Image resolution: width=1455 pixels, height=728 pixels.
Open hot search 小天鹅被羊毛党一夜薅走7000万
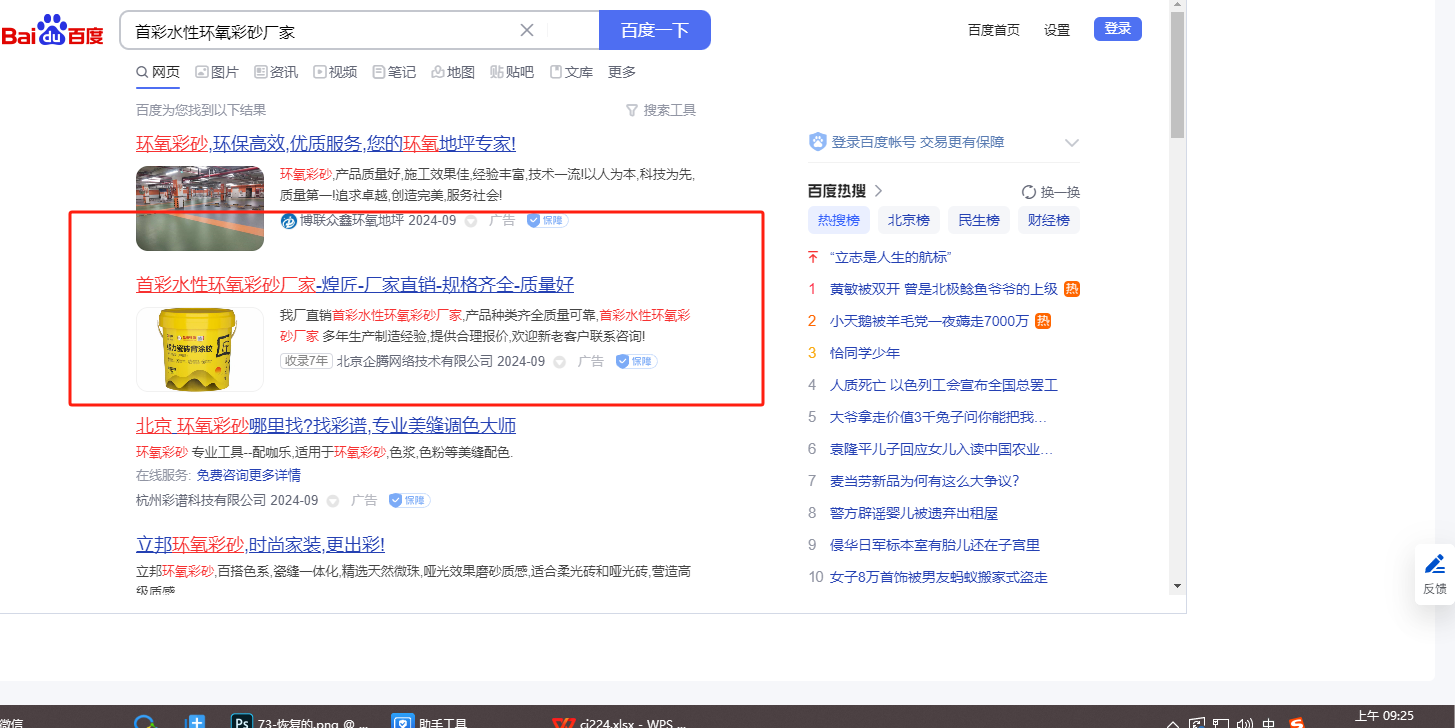929,321
